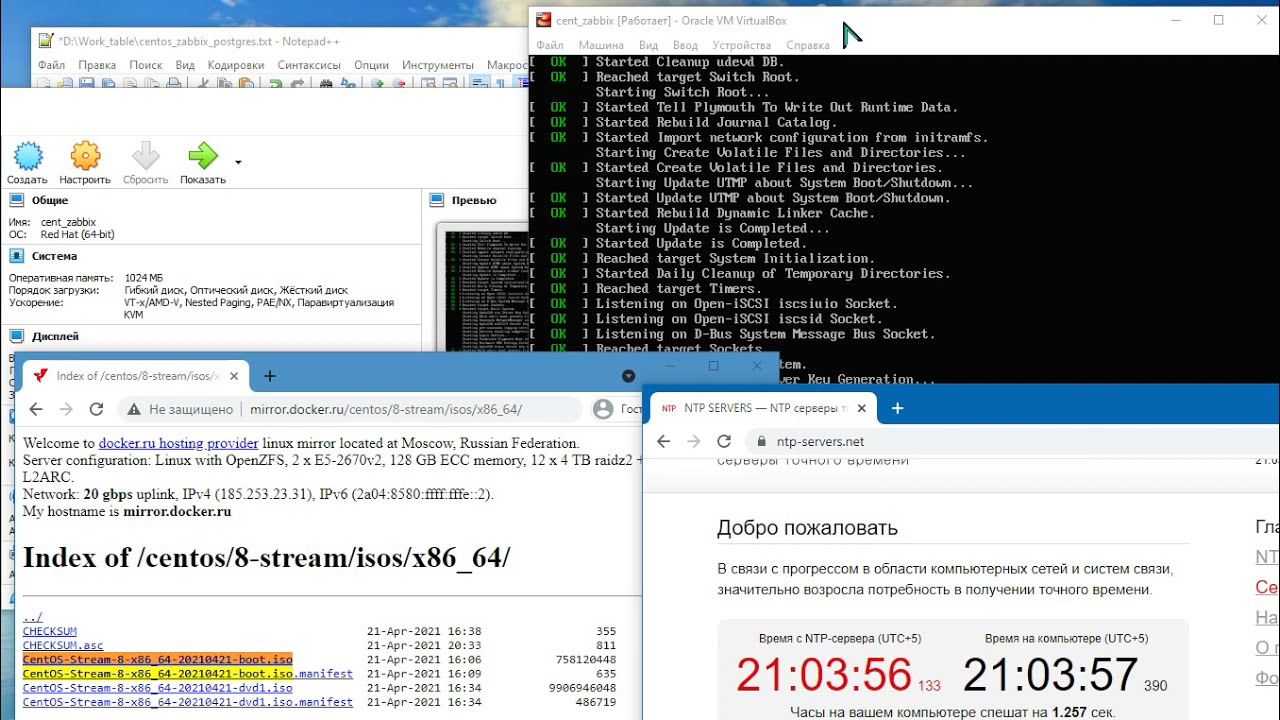Click the Notepad++ title bar app icon
Screen dimensions: 1280x720
tap(45, 41)
